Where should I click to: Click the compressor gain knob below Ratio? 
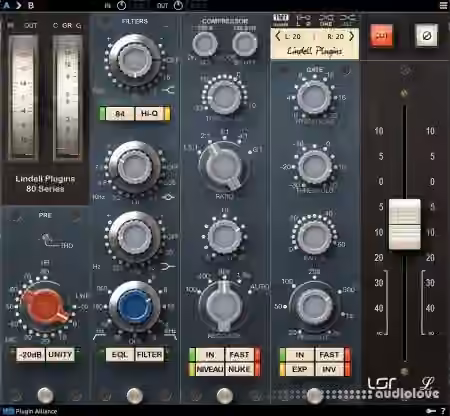point(224,236)
